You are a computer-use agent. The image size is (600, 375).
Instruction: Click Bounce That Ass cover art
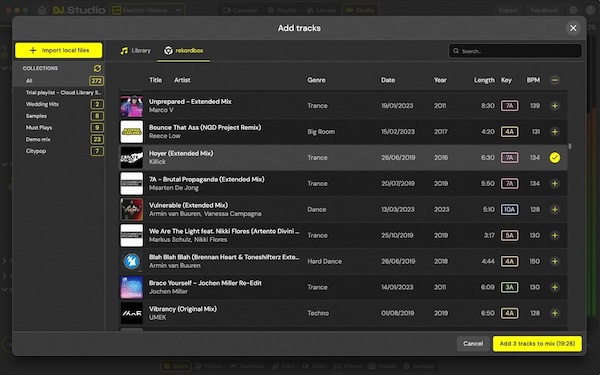coord(132,132)
